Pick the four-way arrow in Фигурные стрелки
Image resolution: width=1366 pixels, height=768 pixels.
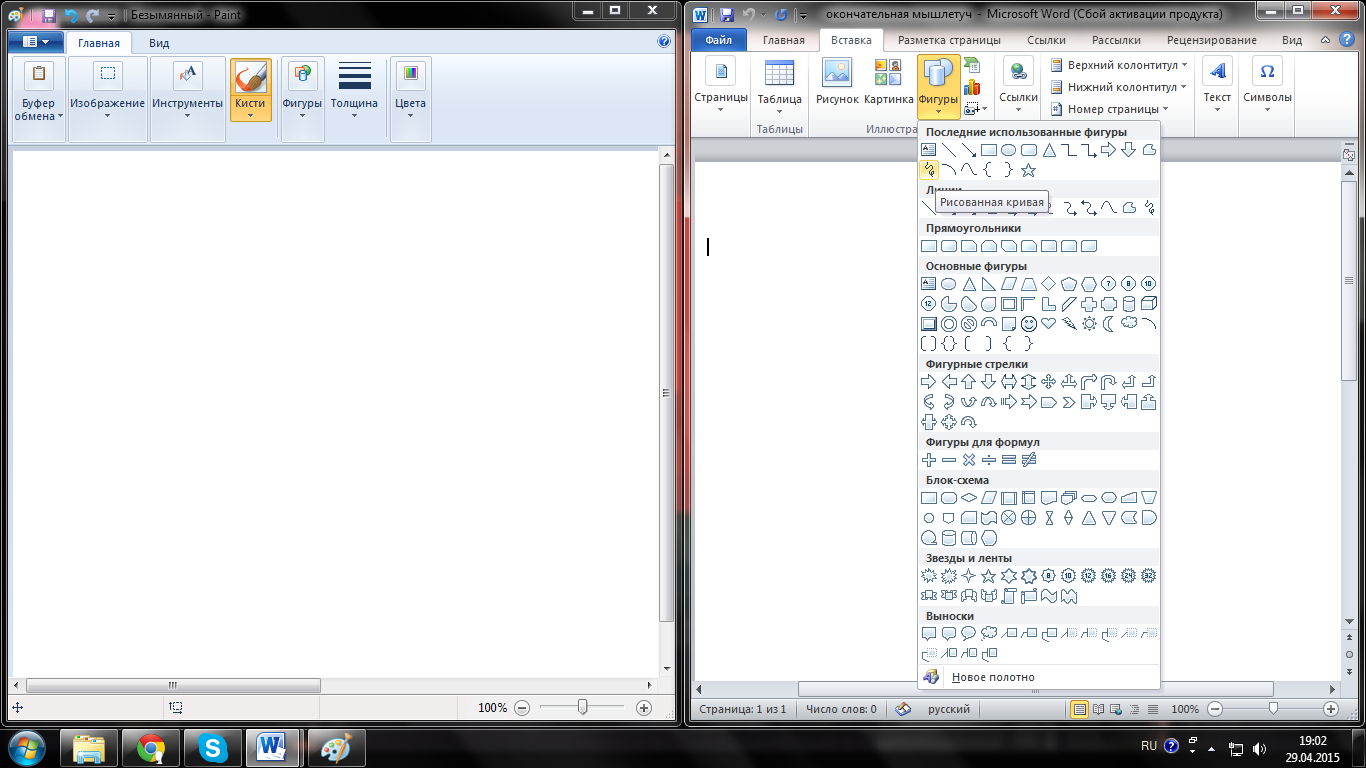click(x=1049, y=382)
